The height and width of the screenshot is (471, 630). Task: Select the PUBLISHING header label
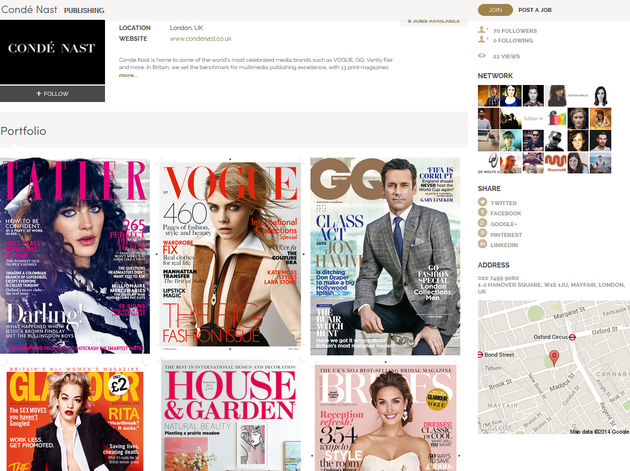click(84, 10)
